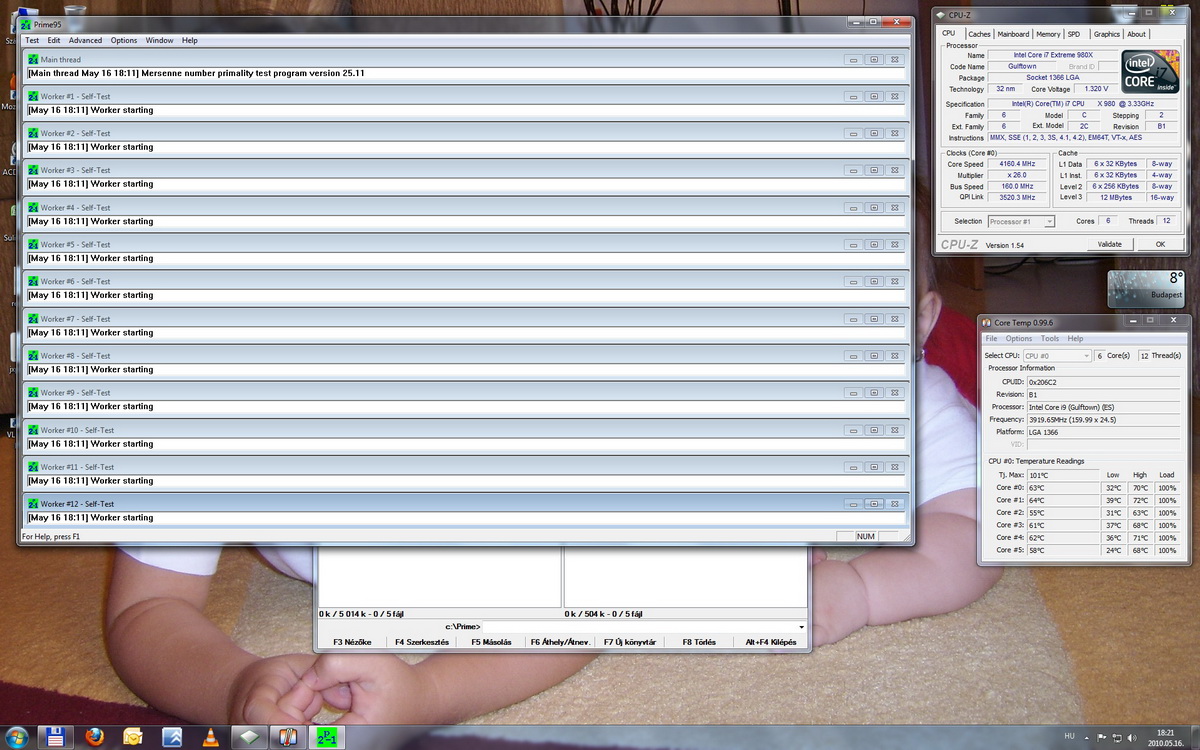Click the Core Temp title bar icon
This screenshot has width=1200, height=750.
pyautogui.click(x=987, y=322)
